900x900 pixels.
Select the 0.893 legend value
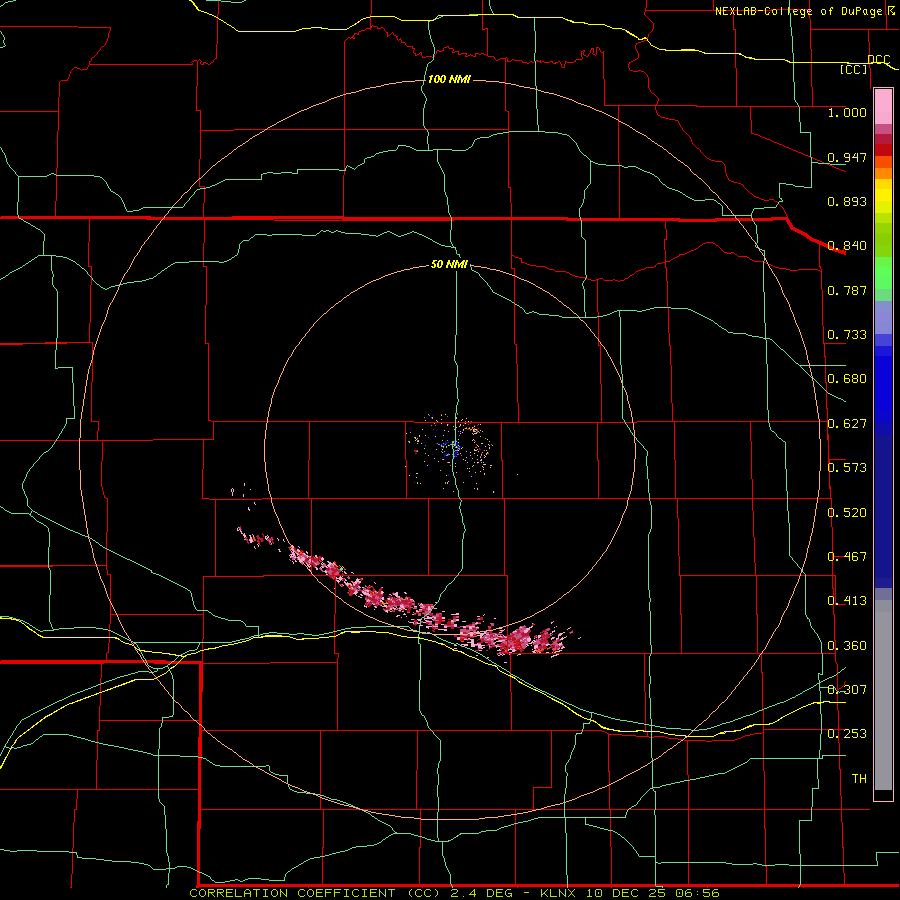pos(847,201)
